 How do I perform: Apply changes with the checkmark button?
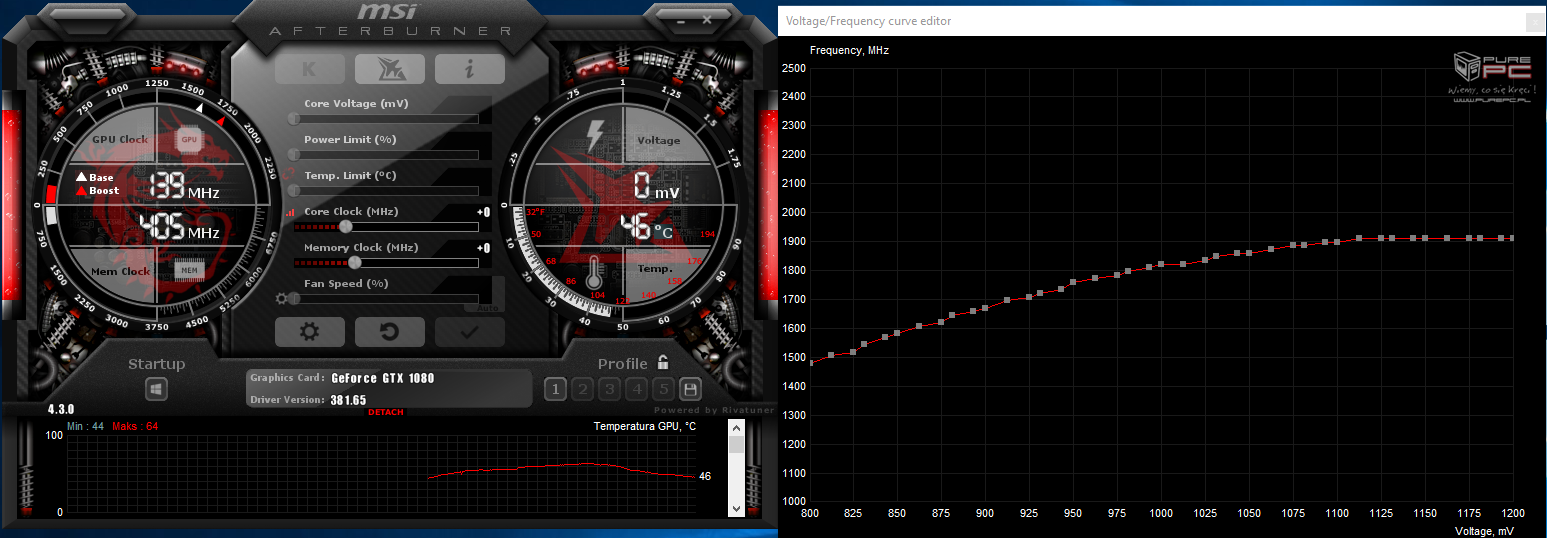[x=469, y=332]
